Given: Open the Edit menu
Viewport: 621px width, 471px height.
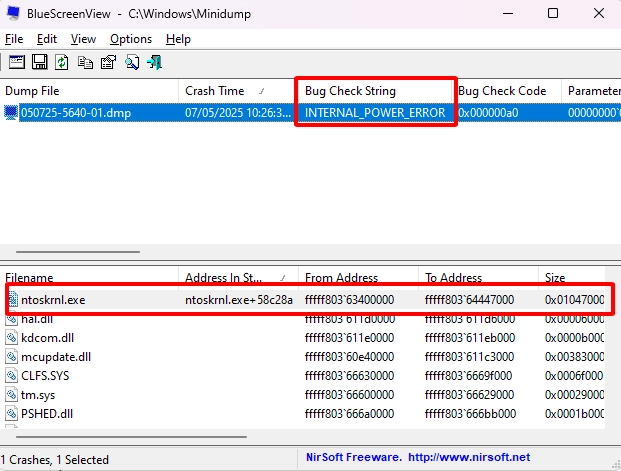Looking at the screenshot, I should click(x=47, y=39).
